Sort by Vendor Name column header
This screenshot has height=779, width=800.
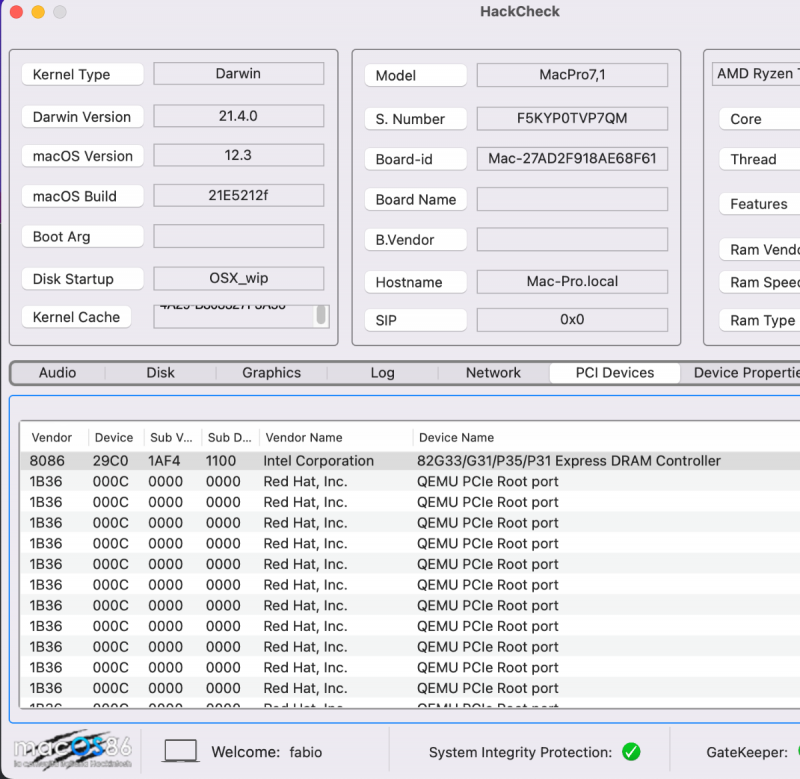pos(303,438)
